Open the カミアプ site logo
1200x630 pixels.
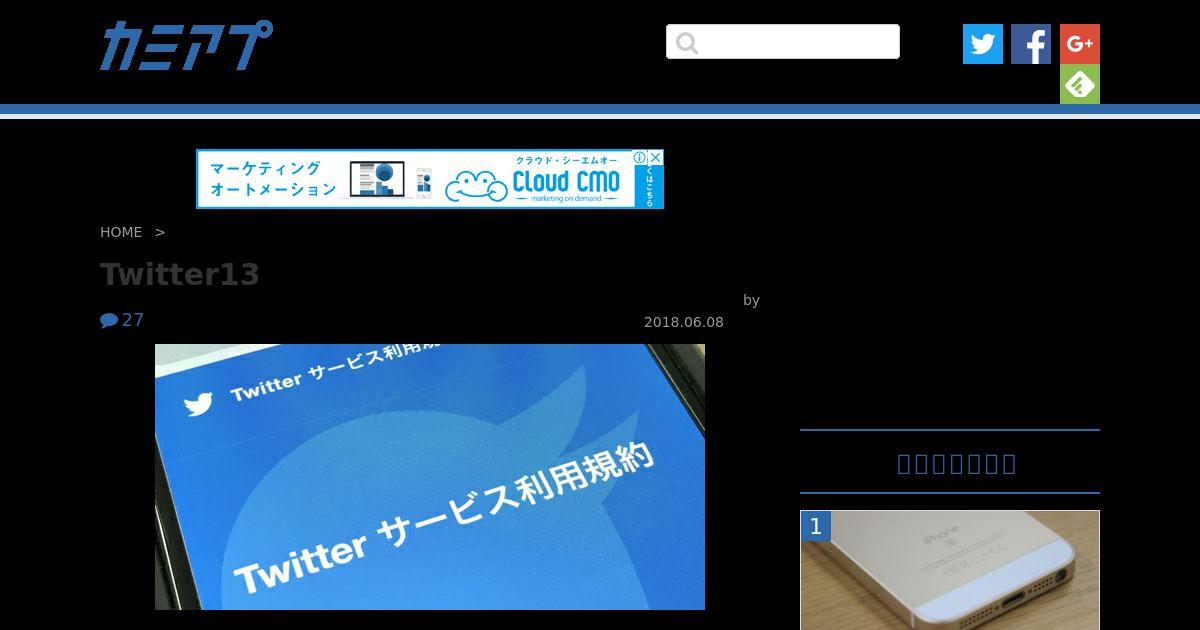(x=186, y=45)
